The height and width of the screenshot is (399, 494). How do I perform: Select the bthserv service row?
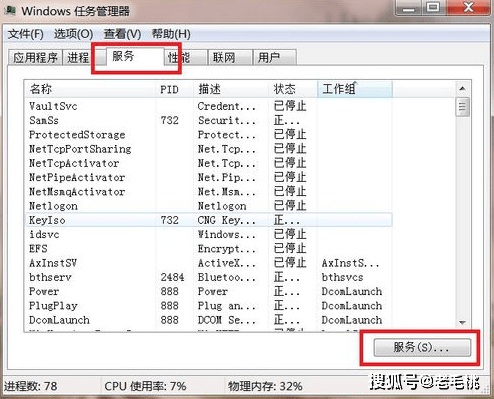pyautogui.click(x=209, y=277)
